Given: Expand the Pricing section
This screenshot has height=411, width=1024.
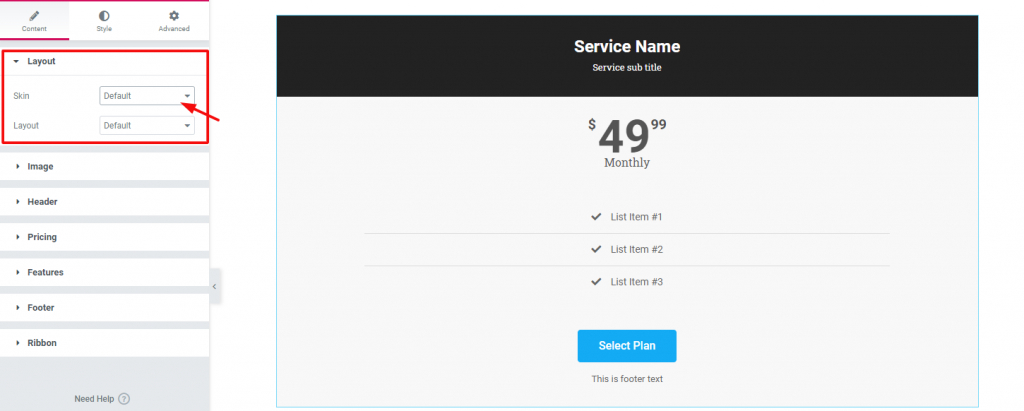Looking at the screenshot, I should pyautogui.click(x=42, y=237).
